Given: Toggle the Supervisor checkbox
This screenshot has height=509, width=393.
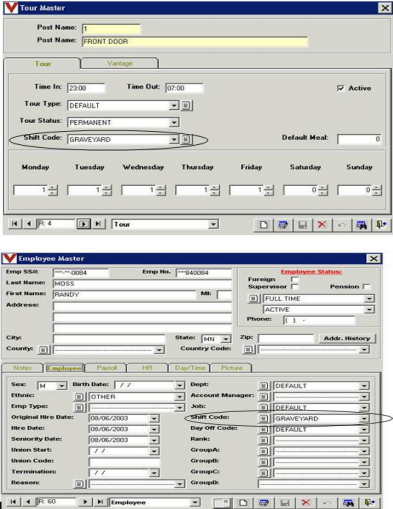Looking at the screenshot, I should [294, 286].
